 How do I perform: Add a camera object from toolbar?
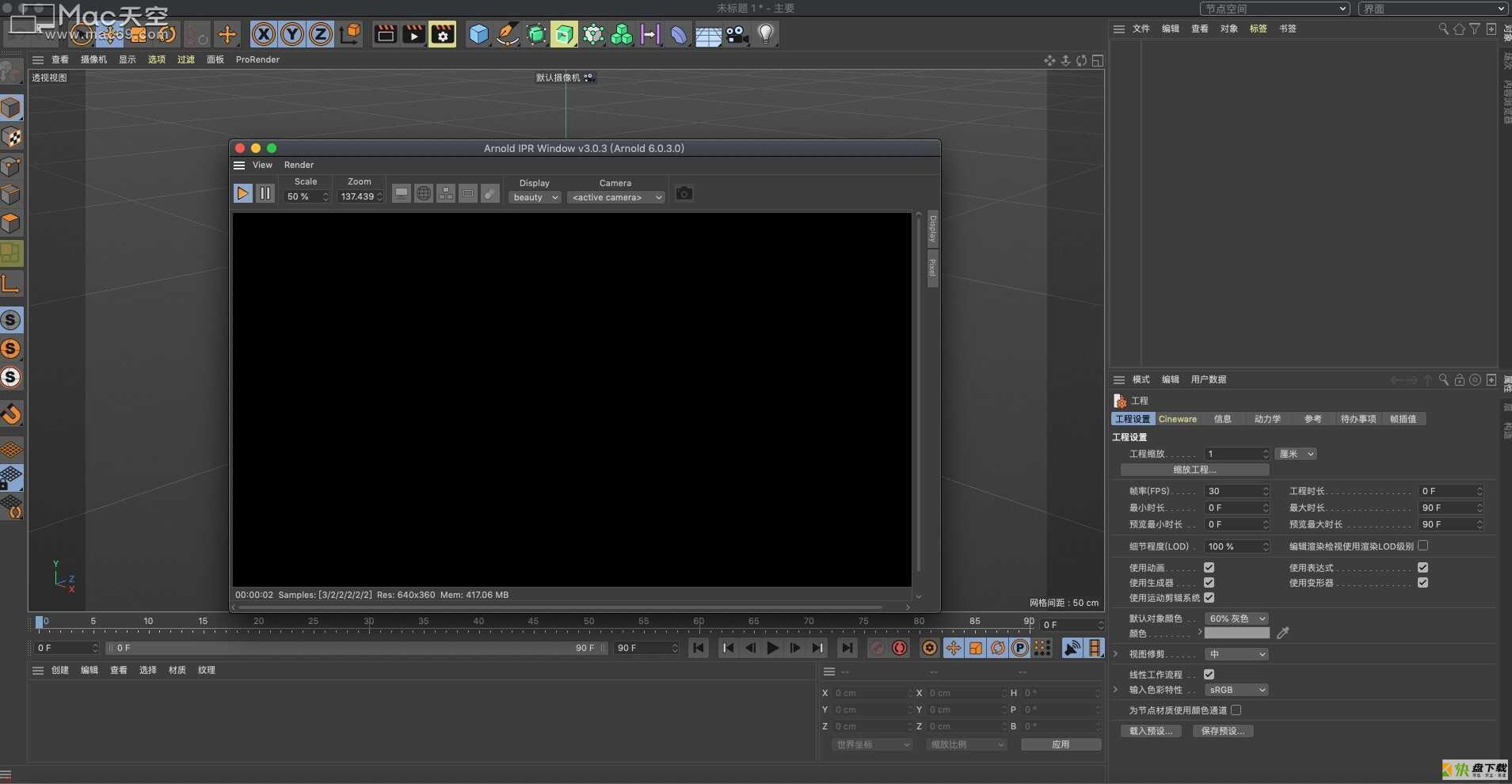tap(737, 34)
